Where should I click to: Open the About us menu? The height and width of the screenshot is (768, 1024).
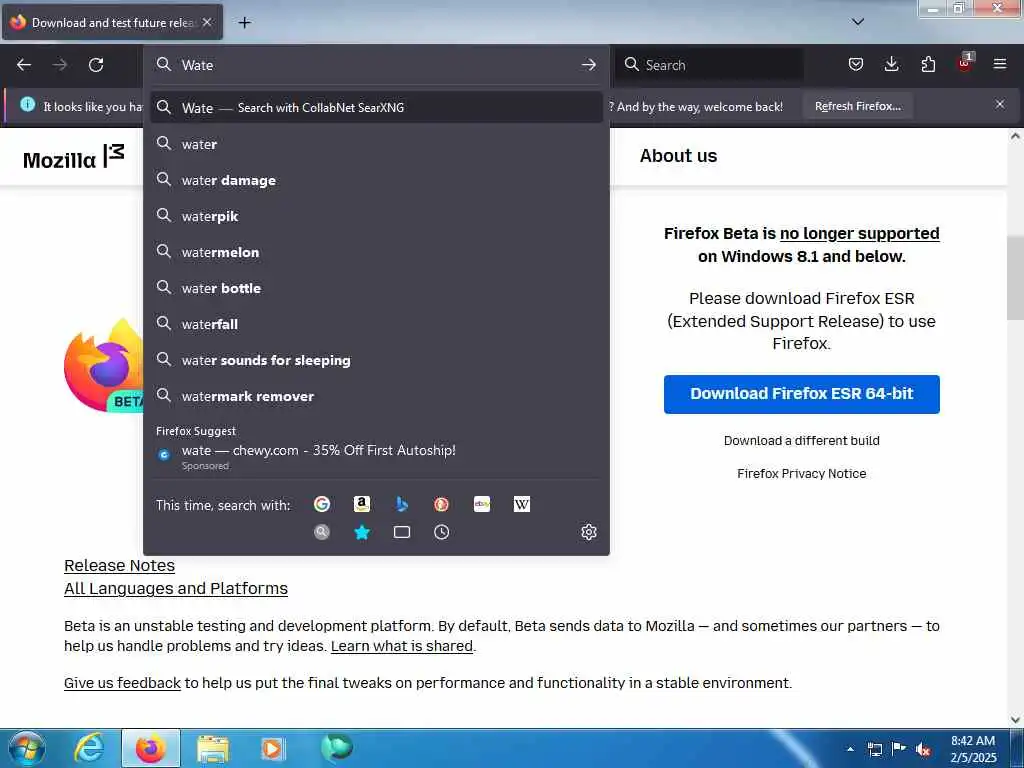pyautogui.click(x=678, y=155)
